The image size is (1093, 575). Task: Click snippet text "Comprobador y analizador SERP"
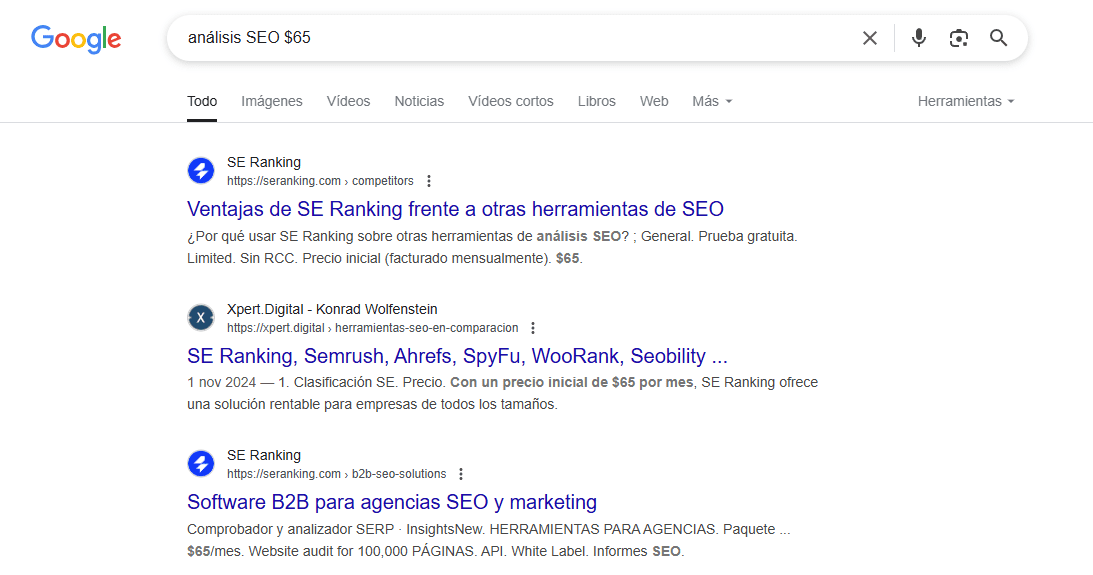291,530
